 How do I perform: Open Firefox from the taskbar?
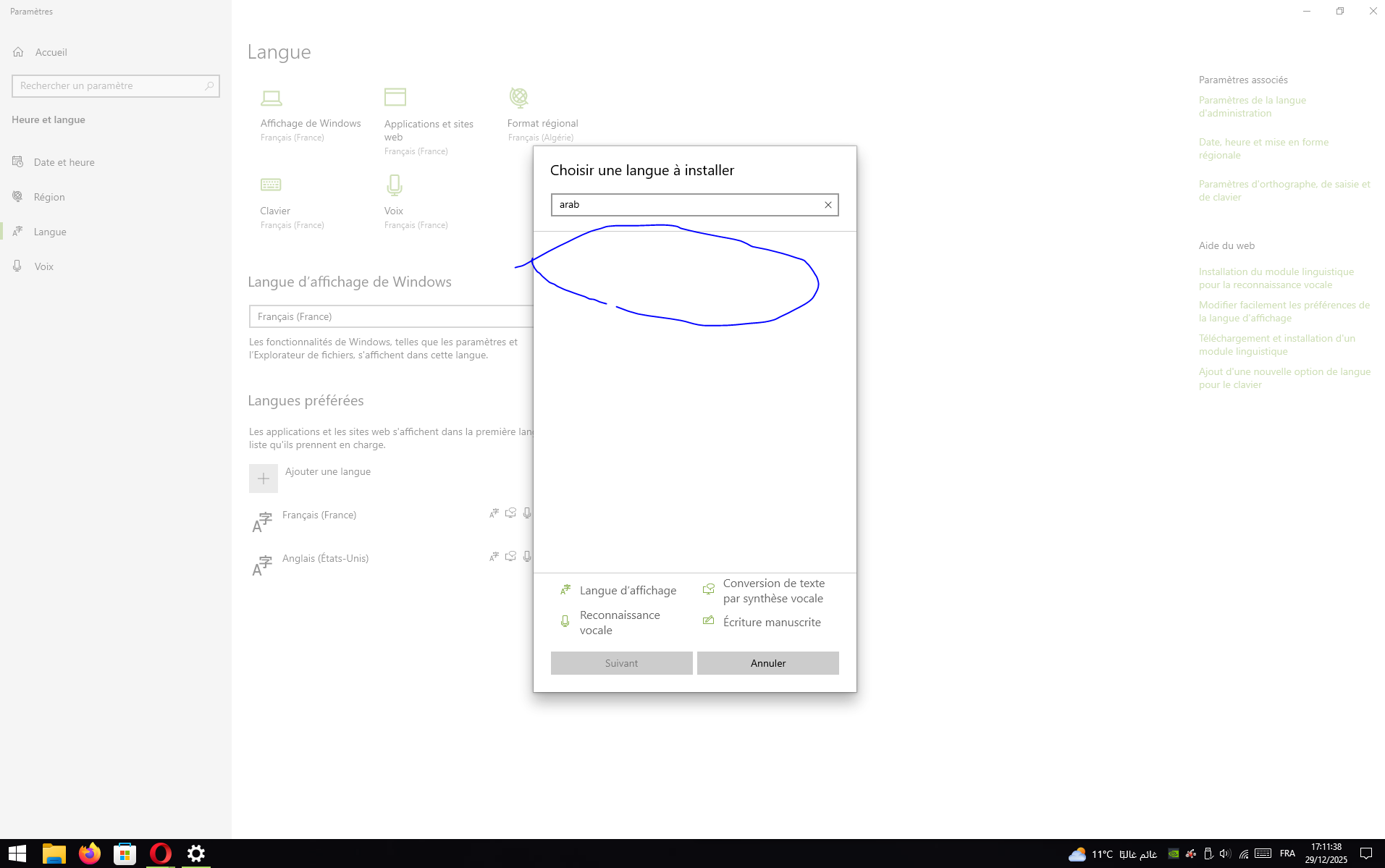tap(90, 854)
